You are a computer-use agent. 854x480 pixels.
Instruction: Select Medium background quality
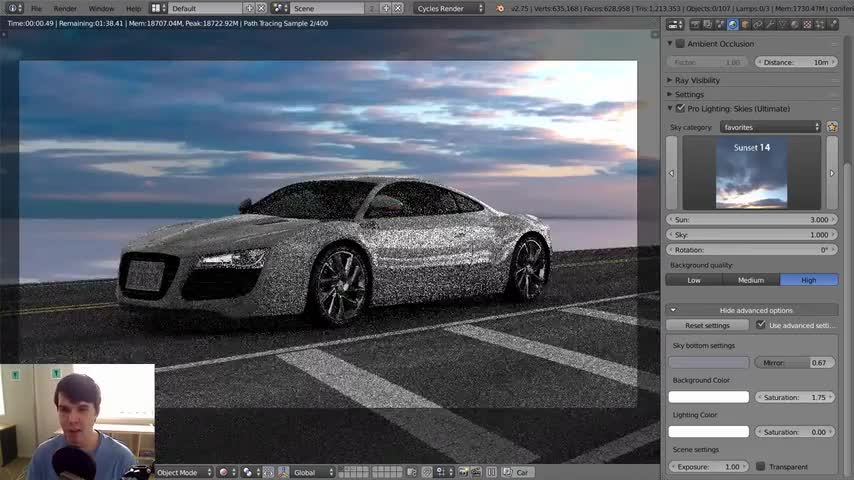pos(751,280)
